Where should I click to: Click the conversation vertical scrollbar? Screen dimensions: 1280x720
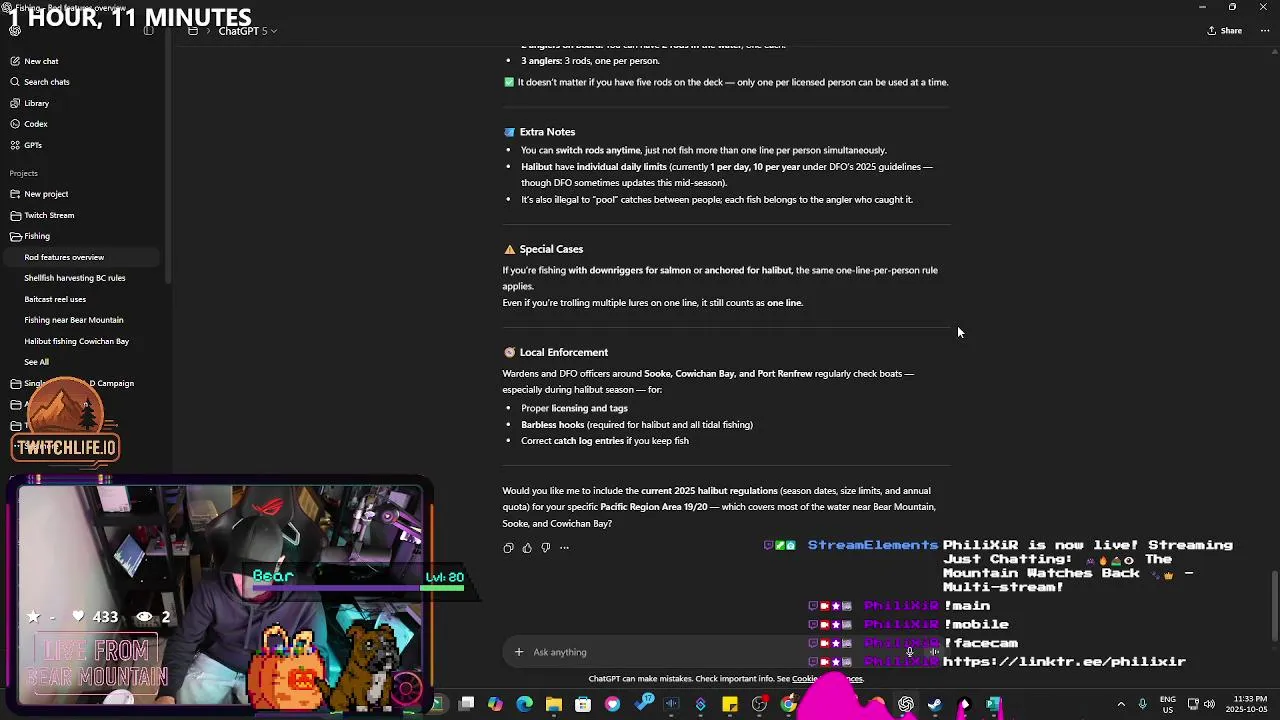(1274, 605)
